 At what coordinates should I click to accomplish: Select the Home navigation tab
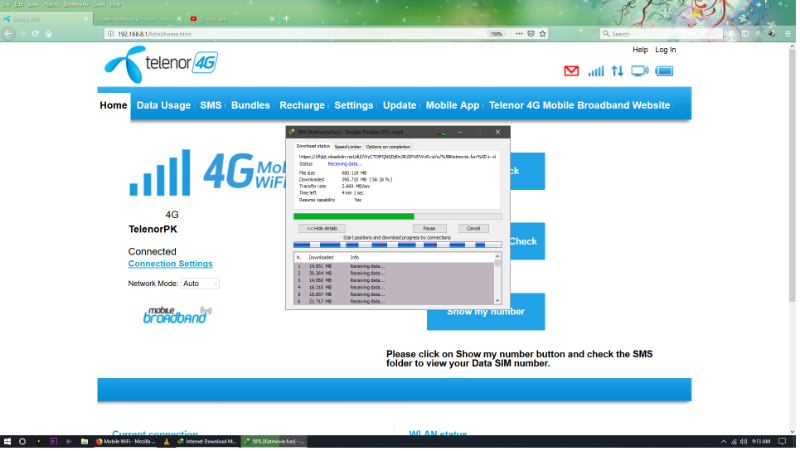coord(114,106)
